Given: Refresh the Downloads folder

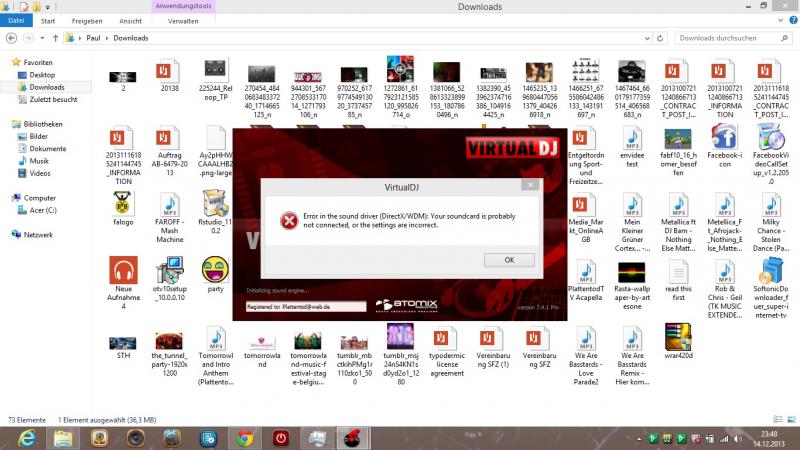Looking at the screenshot, I should coord(660,38).
